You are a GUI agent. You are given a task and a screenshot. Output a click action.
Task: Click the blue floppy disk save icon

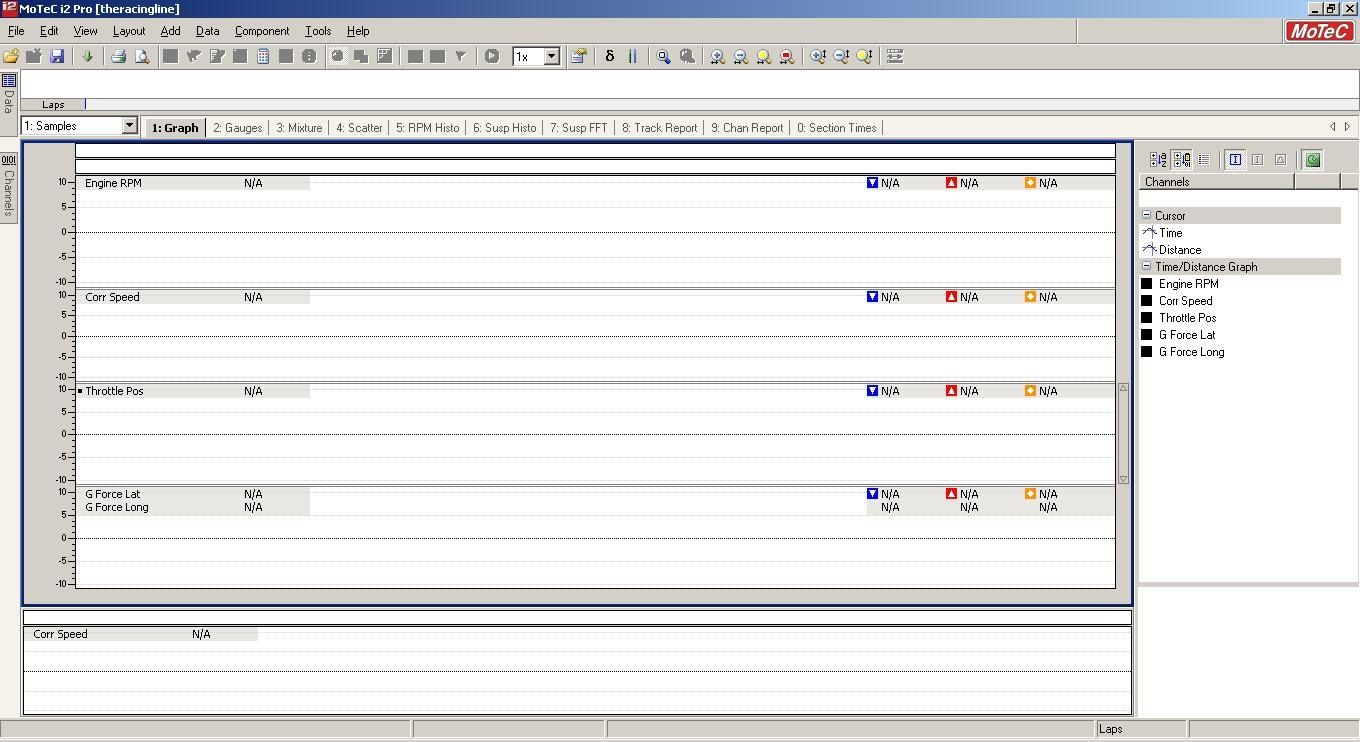57,57
